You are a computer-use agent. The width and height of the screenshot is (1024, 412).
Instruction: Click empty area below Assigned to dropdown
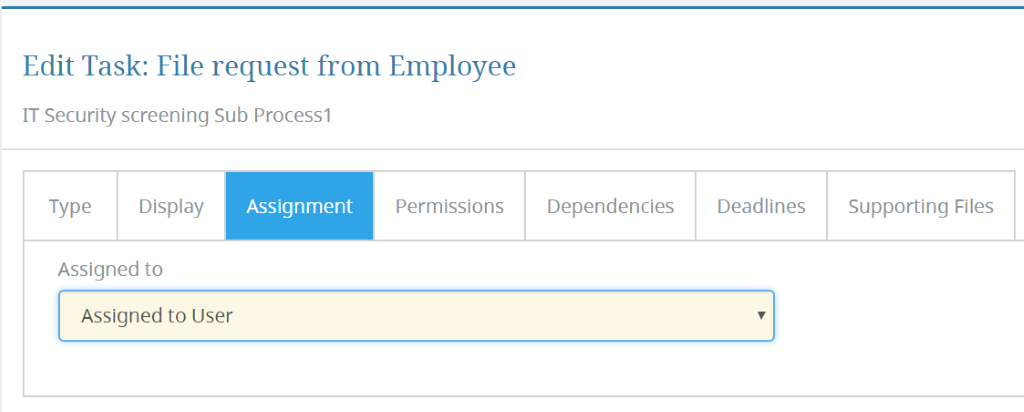pyautogui.click(x=416, y=368)
